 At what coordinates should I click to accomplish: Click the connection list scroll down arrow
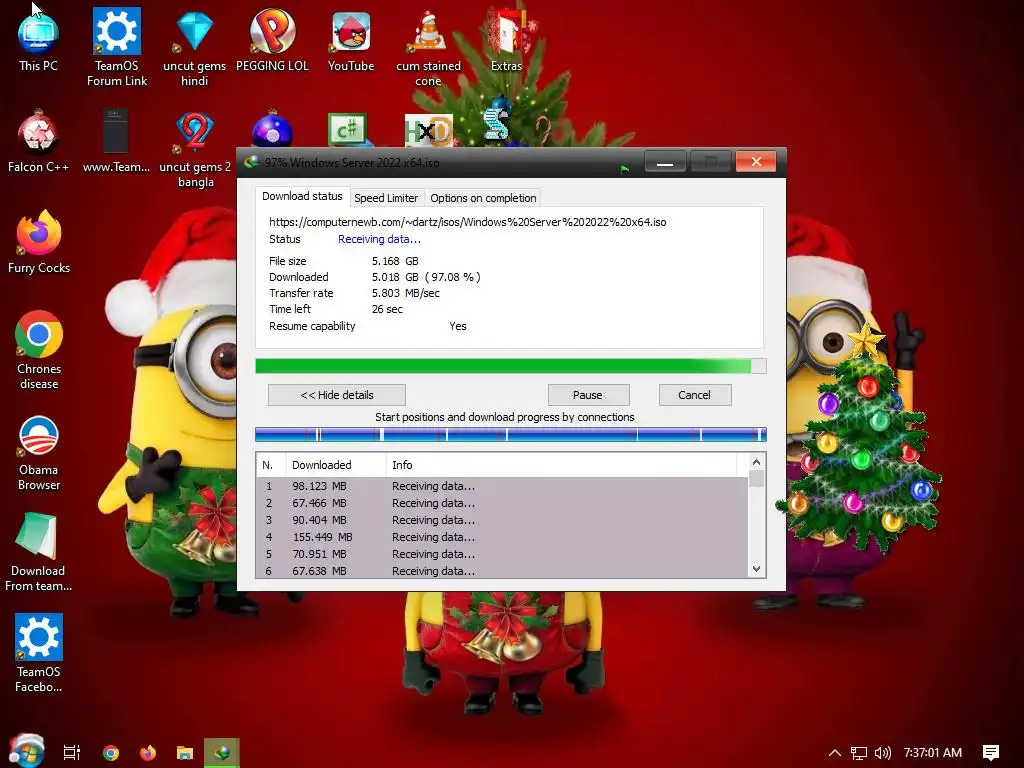point(756,569)
